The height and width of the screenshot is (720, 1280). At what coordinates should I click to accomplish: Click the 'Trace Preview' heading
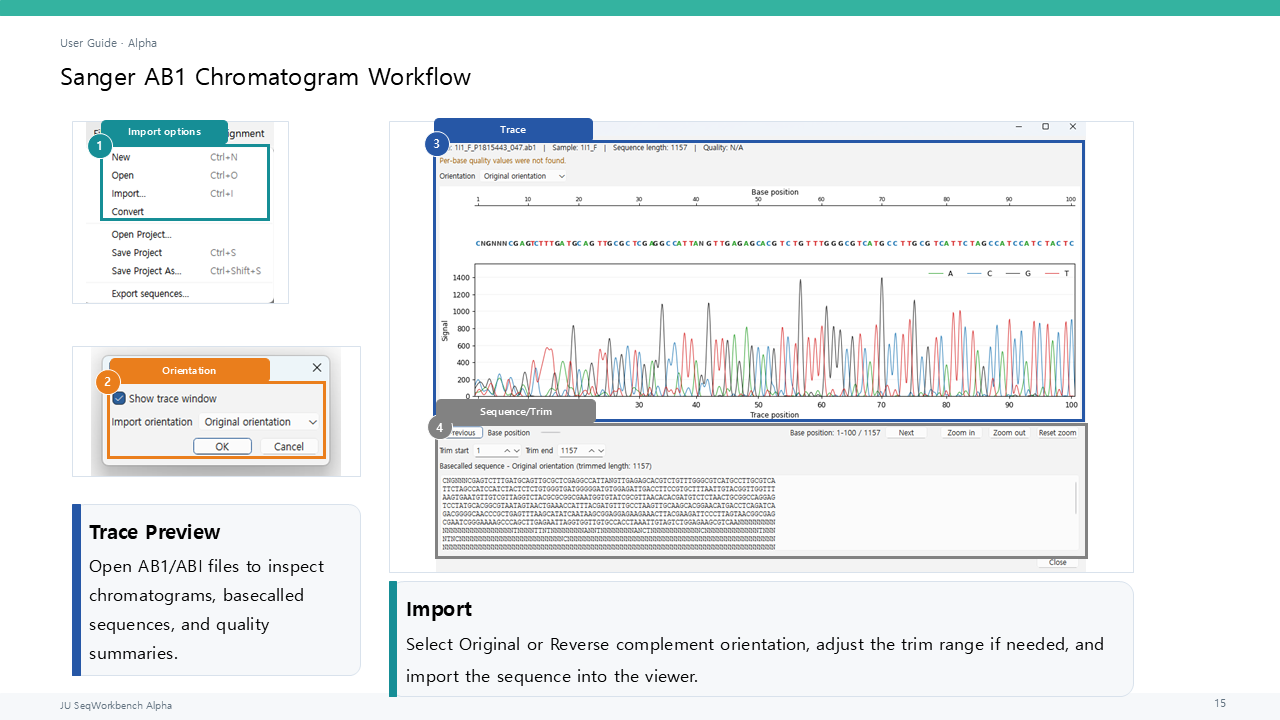pos(155,532)
